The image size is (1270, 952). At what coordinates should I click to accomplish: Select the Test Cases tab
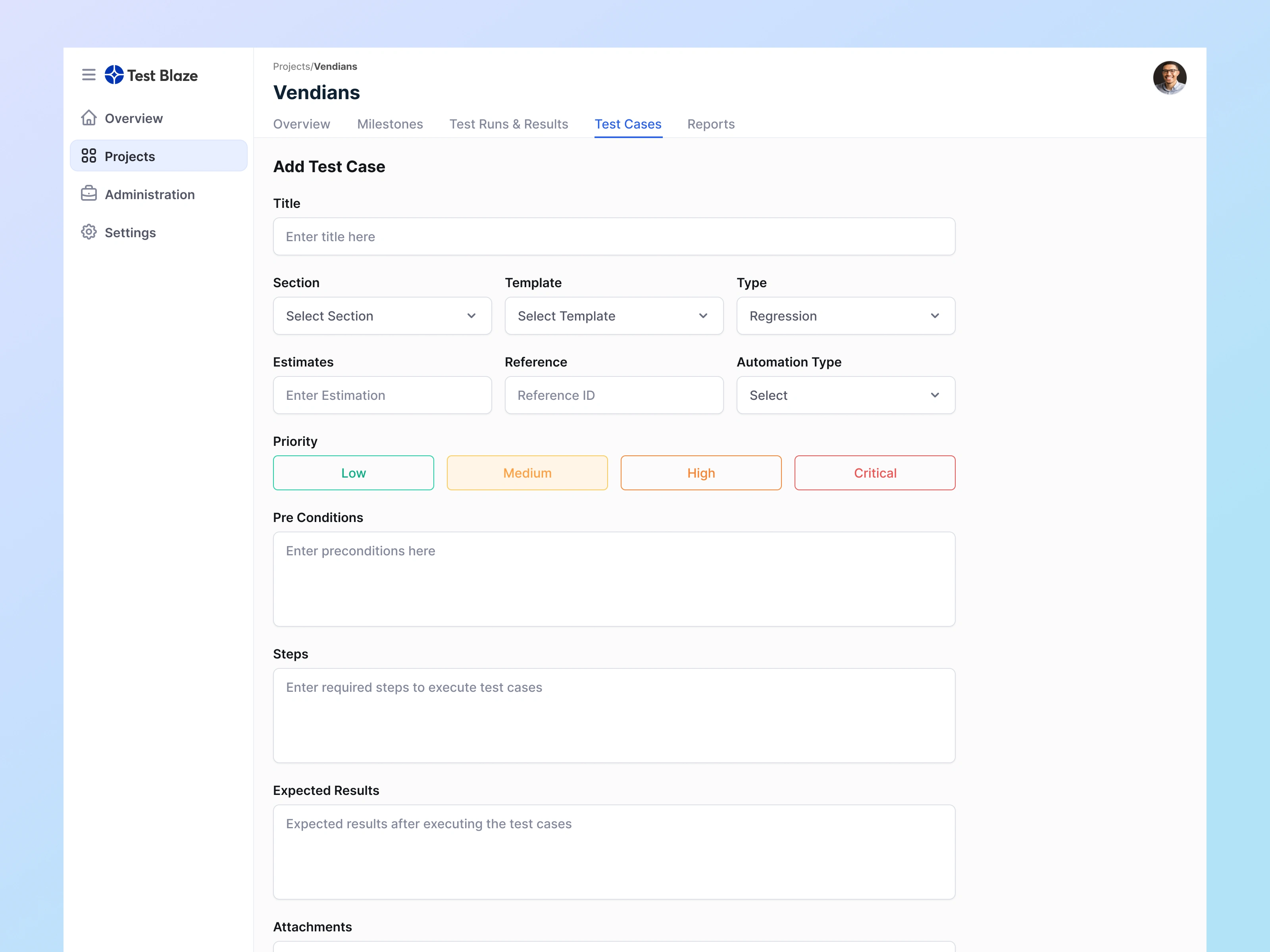[x=628, y=124]
